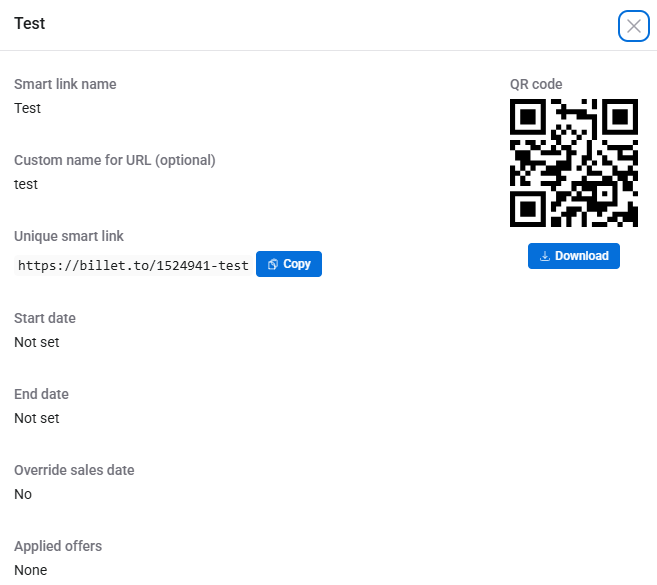This screenshot has height=585, width=657.
Task: Click the "Custom name for URL (optional)" label
Action: [x=115, y=160]
